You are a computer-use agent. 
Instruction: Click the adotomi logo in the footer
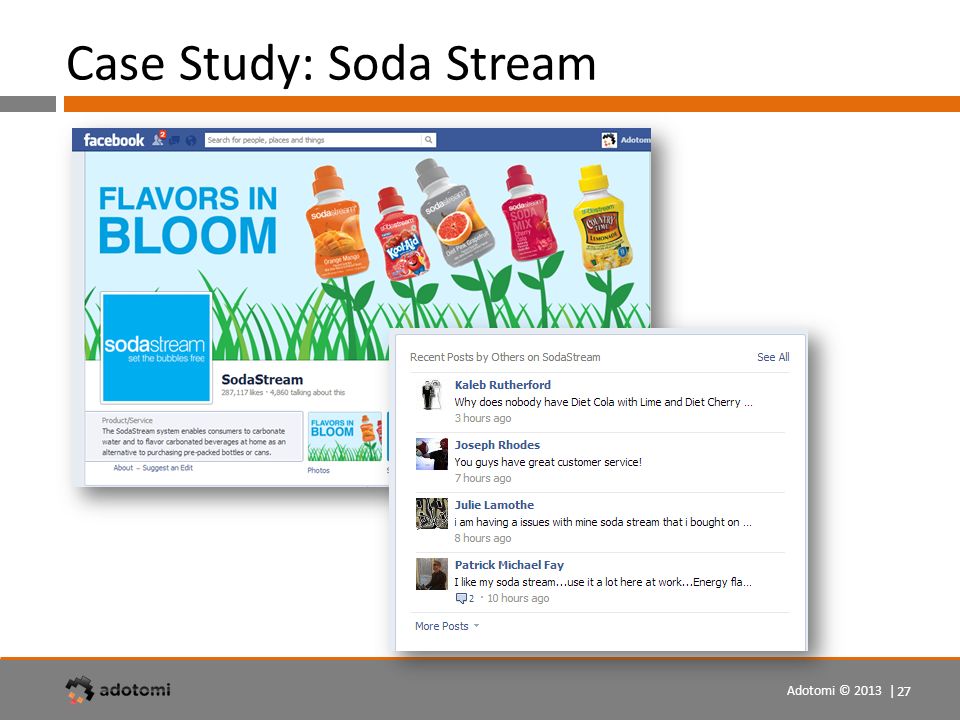click(118, 689)
